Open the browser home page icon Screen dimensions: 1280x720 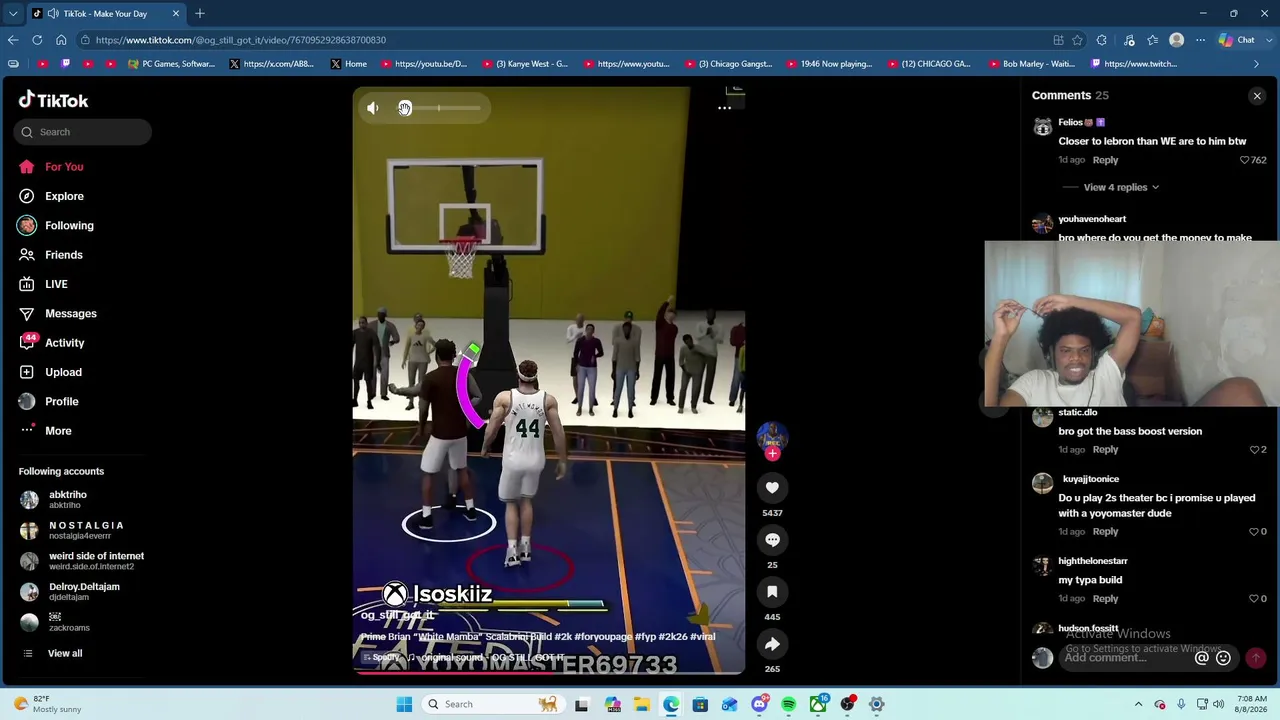61,40
